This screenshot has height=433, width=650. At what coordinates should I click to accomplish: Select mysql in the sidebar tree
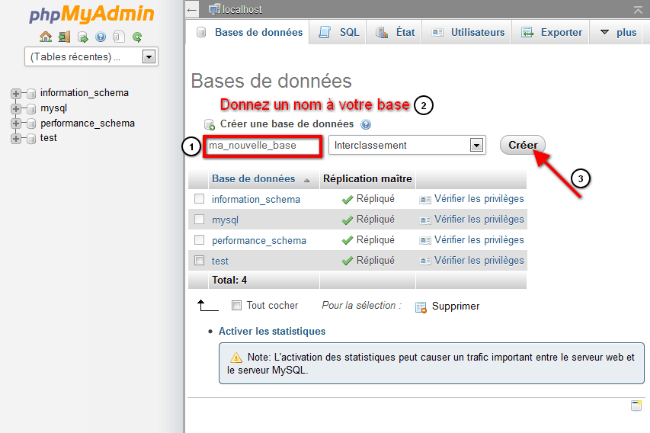[x=53, y=108]
